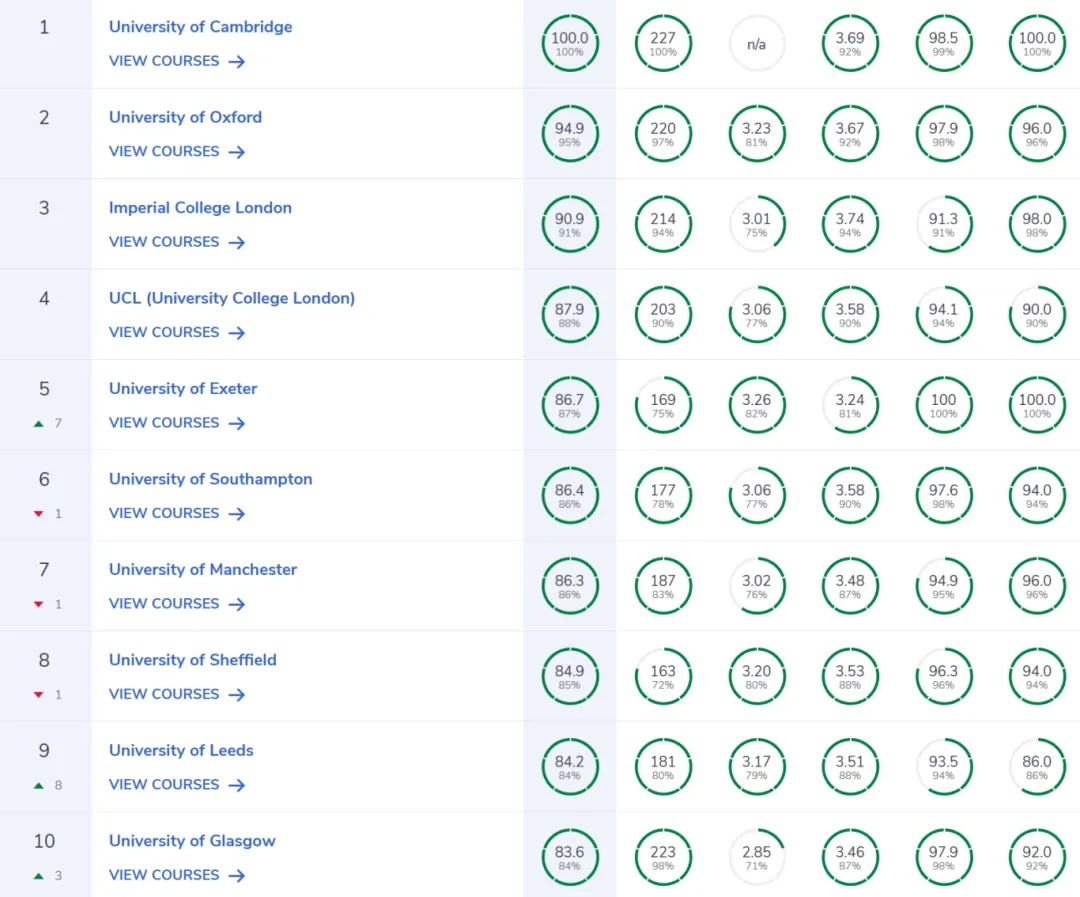
Task: Click Cambridge's n/a score circle
Action: point(757,44)
